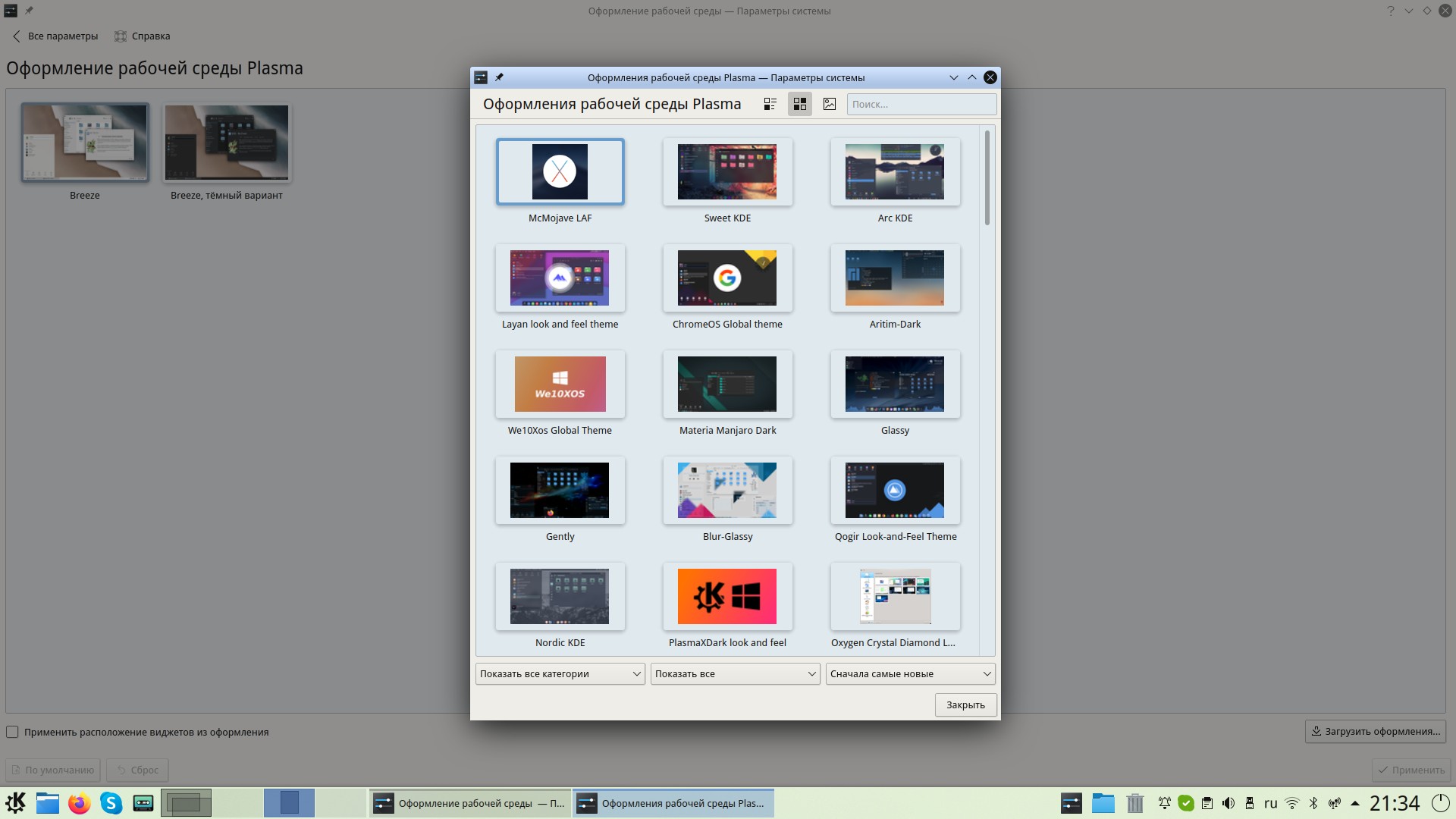Open 'Сначала самые новые' sort dropdown
Image resolution: width=1456 pixels, height=819 pixels.
[910, 673]
